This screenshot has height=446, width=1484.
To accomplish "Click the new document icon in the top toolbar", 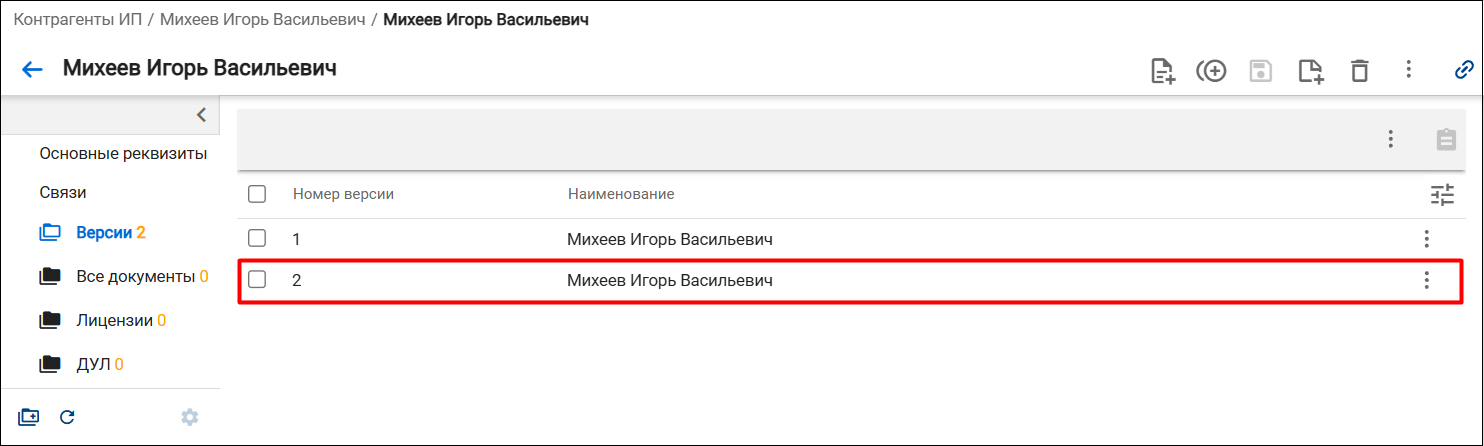I will point(1162,70).
